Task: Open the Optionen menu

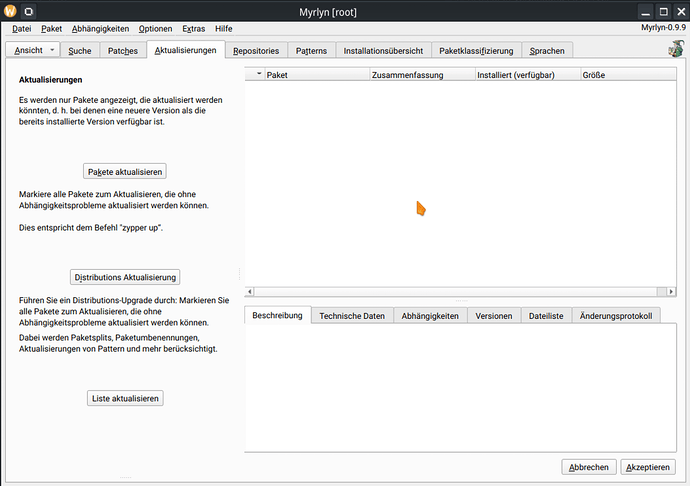Action: click(155, 29)
